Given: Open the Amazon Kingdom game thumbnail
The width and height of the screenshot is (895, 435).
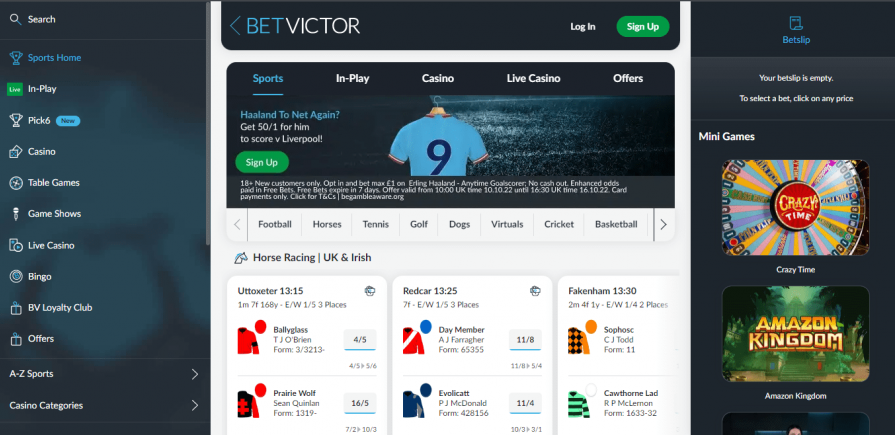Looking at the screenshot, I should coord(796,333).
